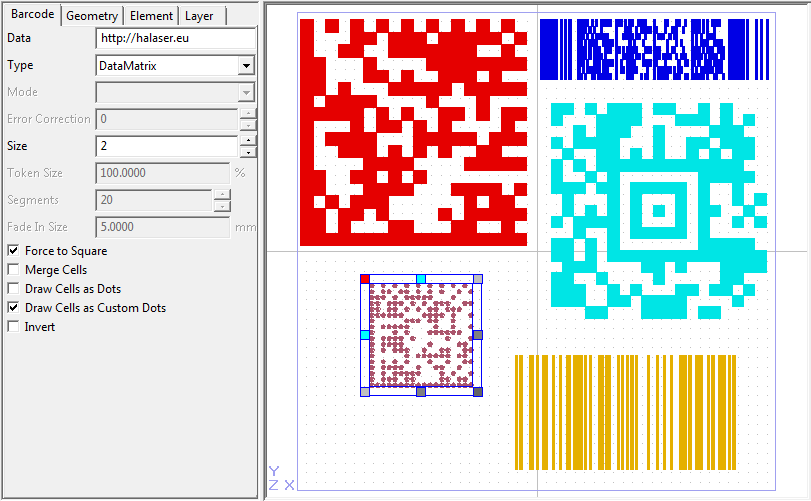
Task: Click the Data label
Action: click(x=19, y=38)
